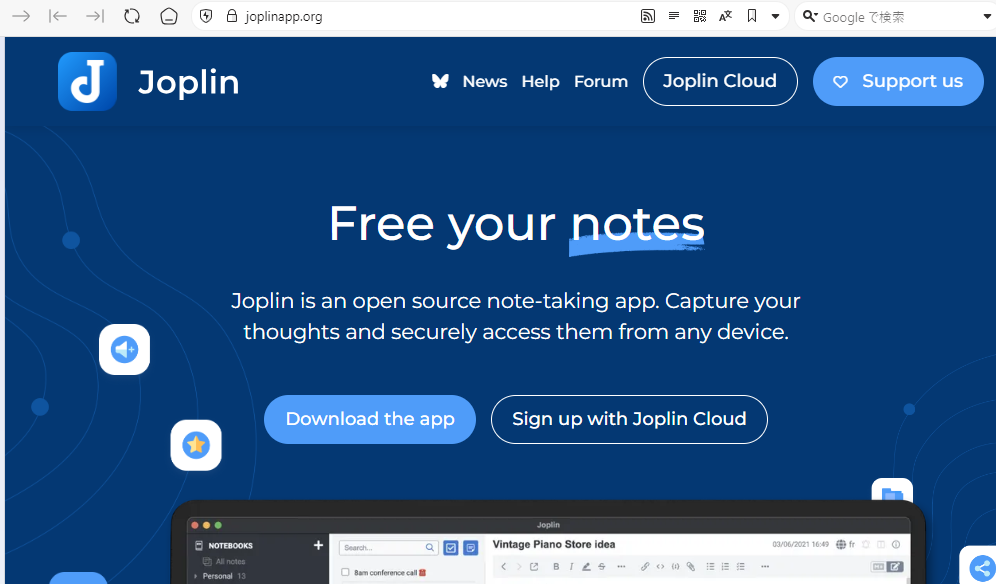Open the Forum menu item

tap(601, 81)
